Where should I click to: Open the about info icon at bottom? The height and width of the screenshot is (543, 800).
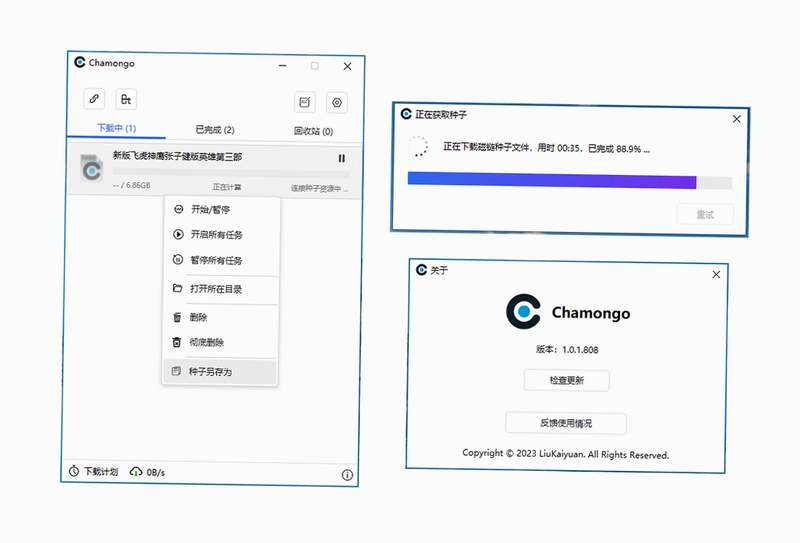click(x=347, y=475)
